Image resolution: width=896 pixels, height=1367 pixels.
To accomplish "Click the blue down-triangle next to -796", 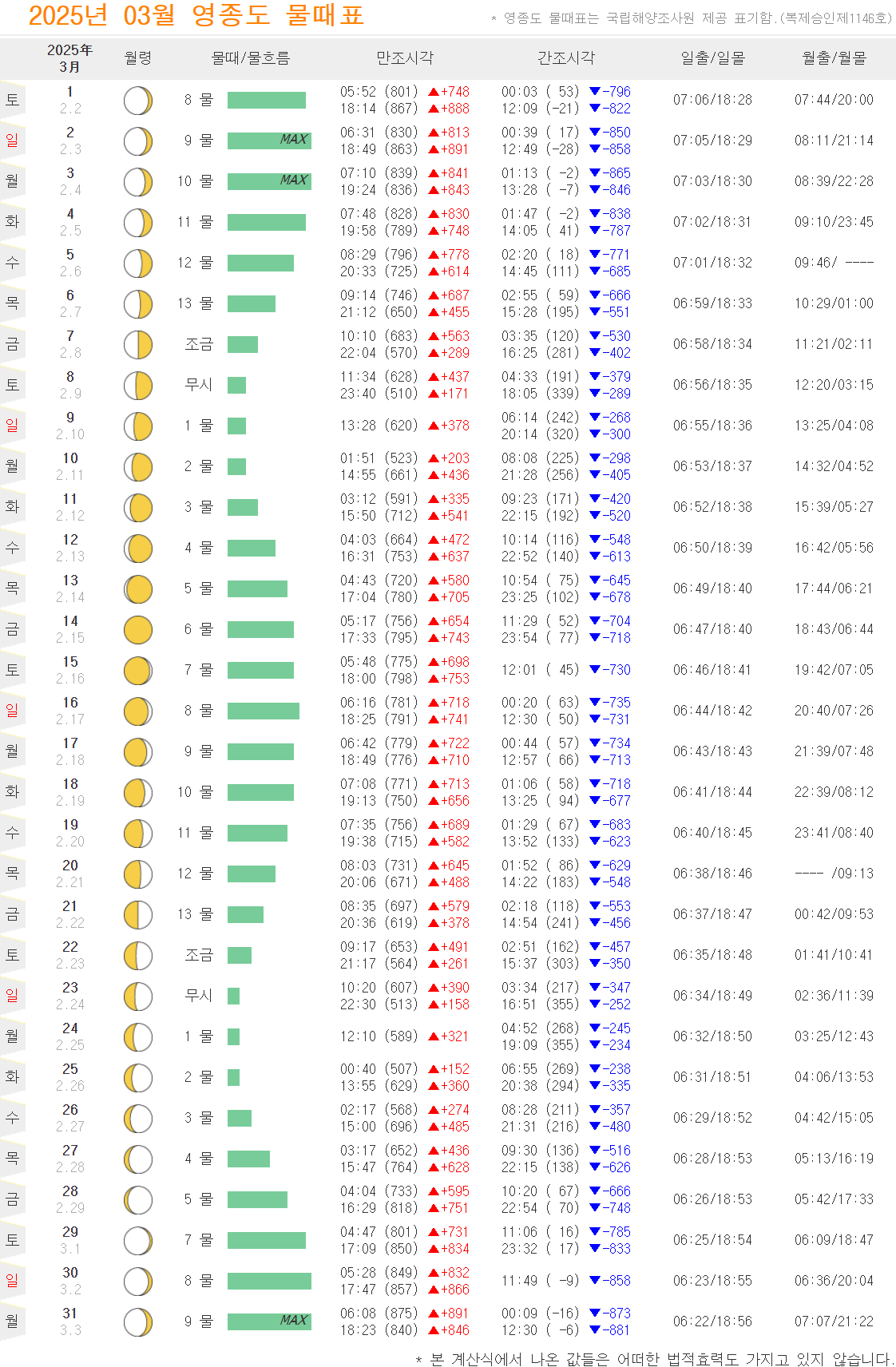I will point(595,92).
